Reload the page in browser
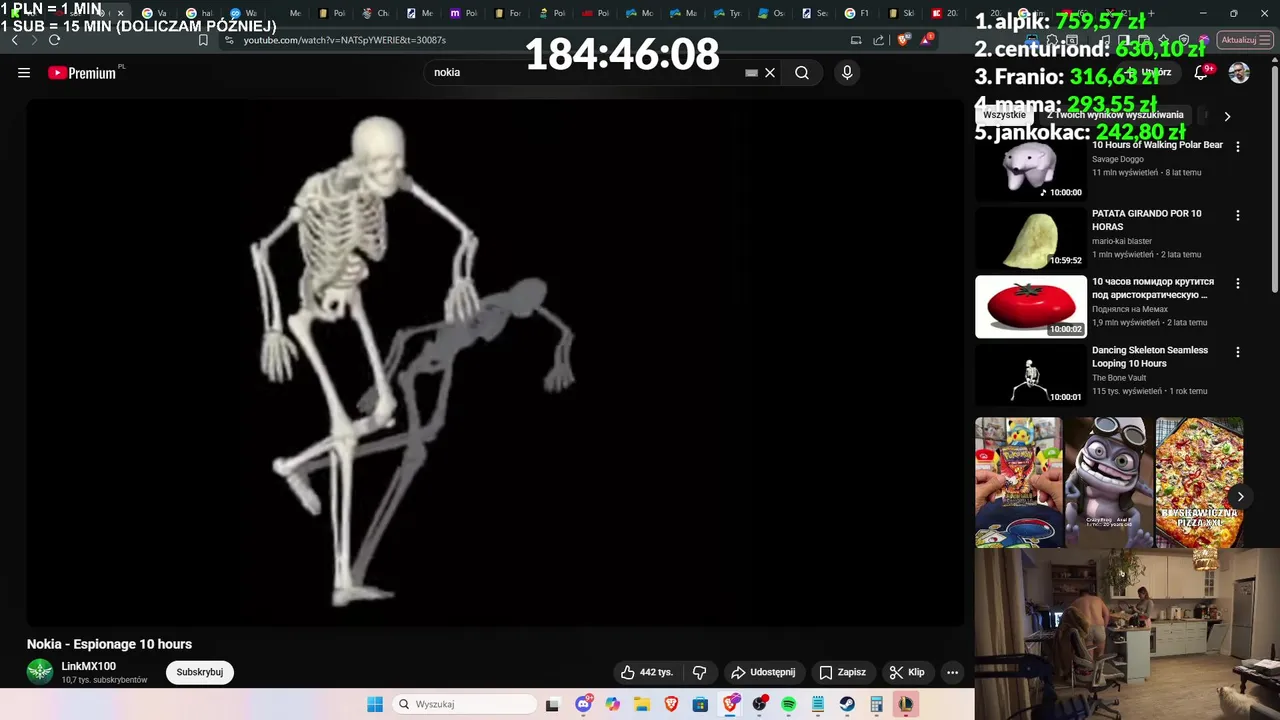Image resolution: width=1280 pixels, height=720 pixels. (x=54, y=40)
